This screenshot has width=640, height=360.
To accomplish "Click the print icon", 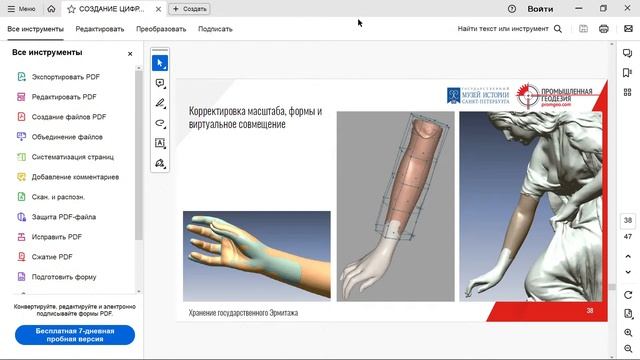I will point(604,29).
